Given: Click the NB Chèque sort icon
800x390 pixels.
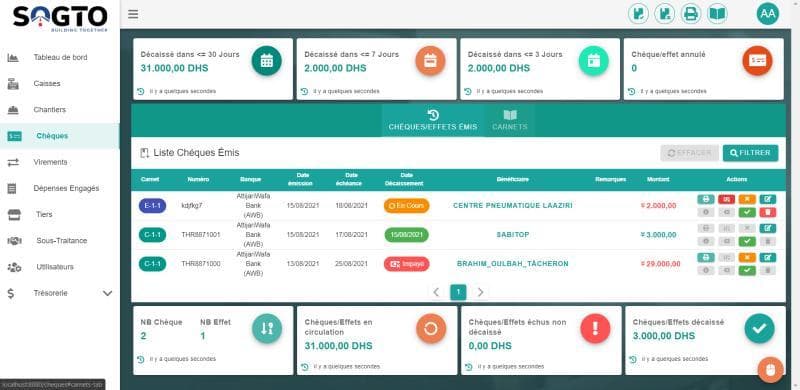Looking at the screenshot, I should 267,328.
